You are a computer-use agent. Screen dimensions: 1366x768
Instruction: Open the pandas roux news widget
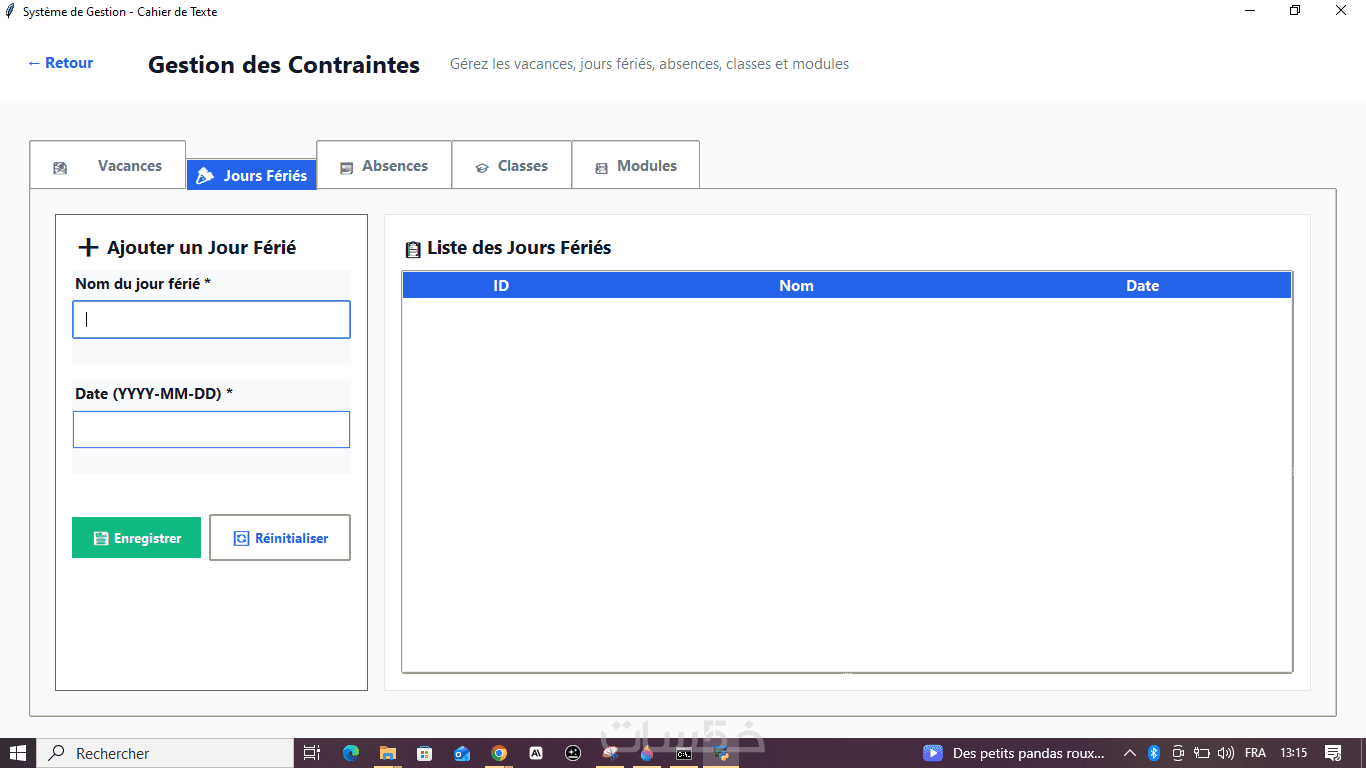(1014, 753)
